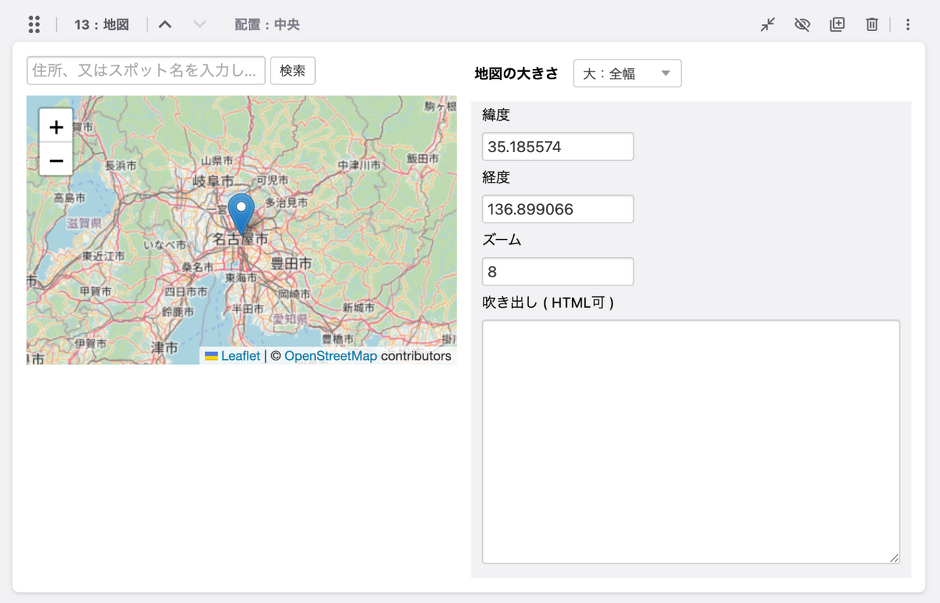Move block up with up chevron
This screenshot has height=603, width=940.
point(165,24)
